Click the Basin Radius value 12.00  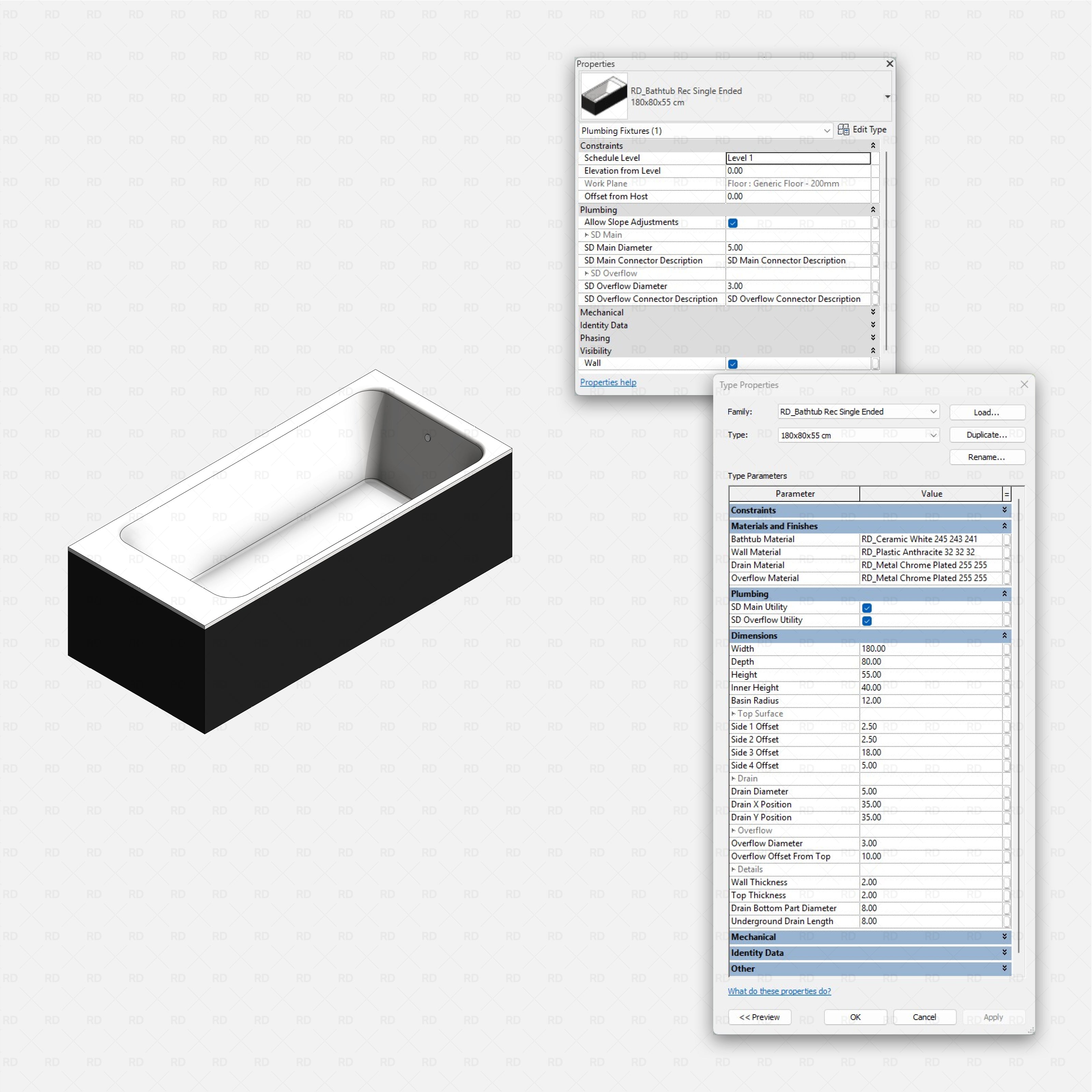930,701
